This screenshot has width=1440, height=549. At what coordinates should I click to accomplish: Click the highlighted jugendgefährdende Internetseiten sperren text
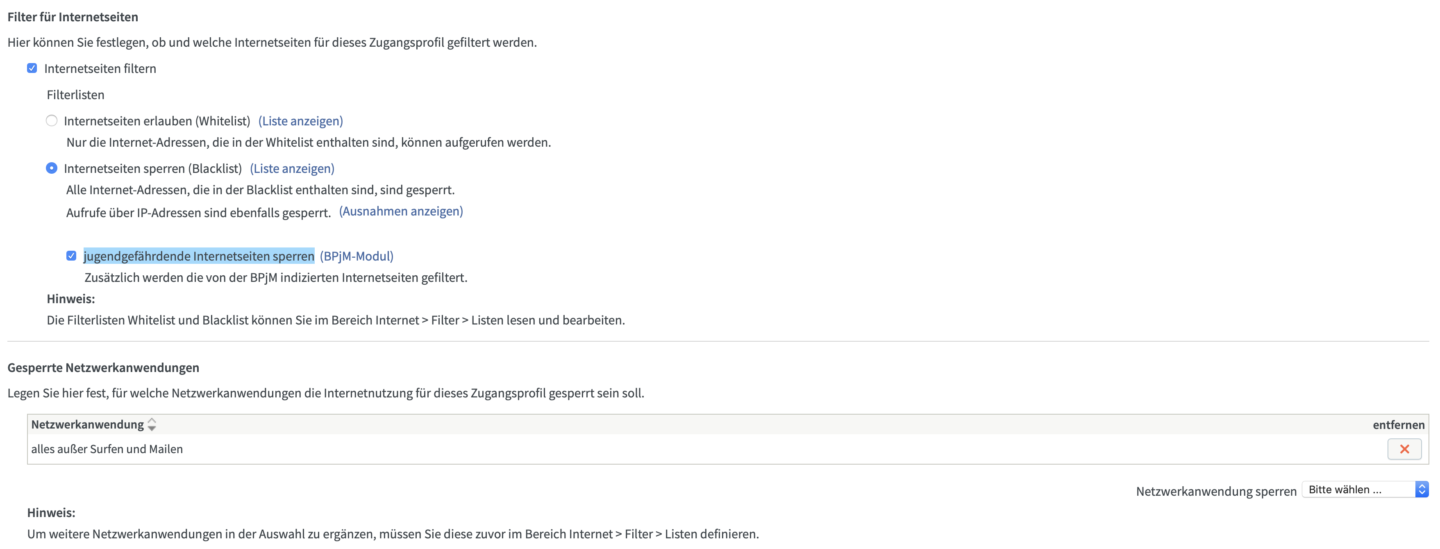199,256
